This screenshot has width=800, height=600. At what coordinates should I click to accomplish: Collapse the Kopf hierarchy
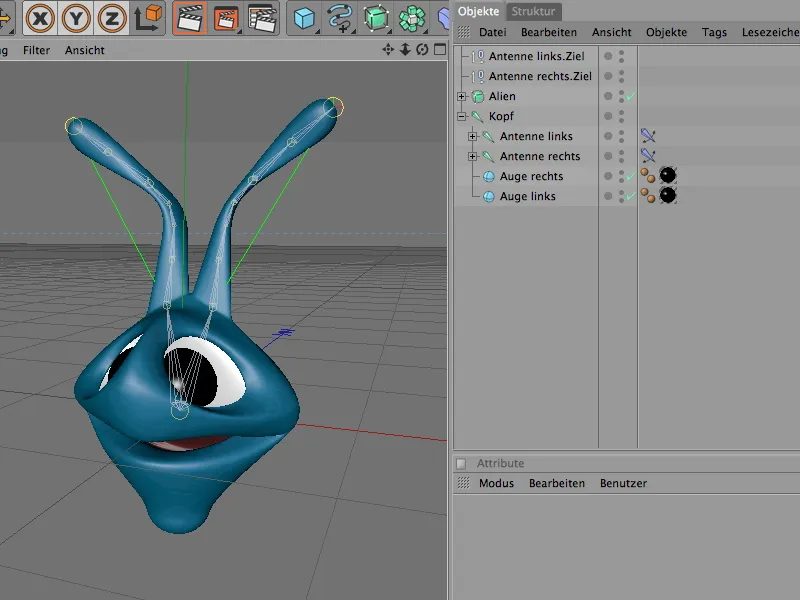[x=461, y=116]
